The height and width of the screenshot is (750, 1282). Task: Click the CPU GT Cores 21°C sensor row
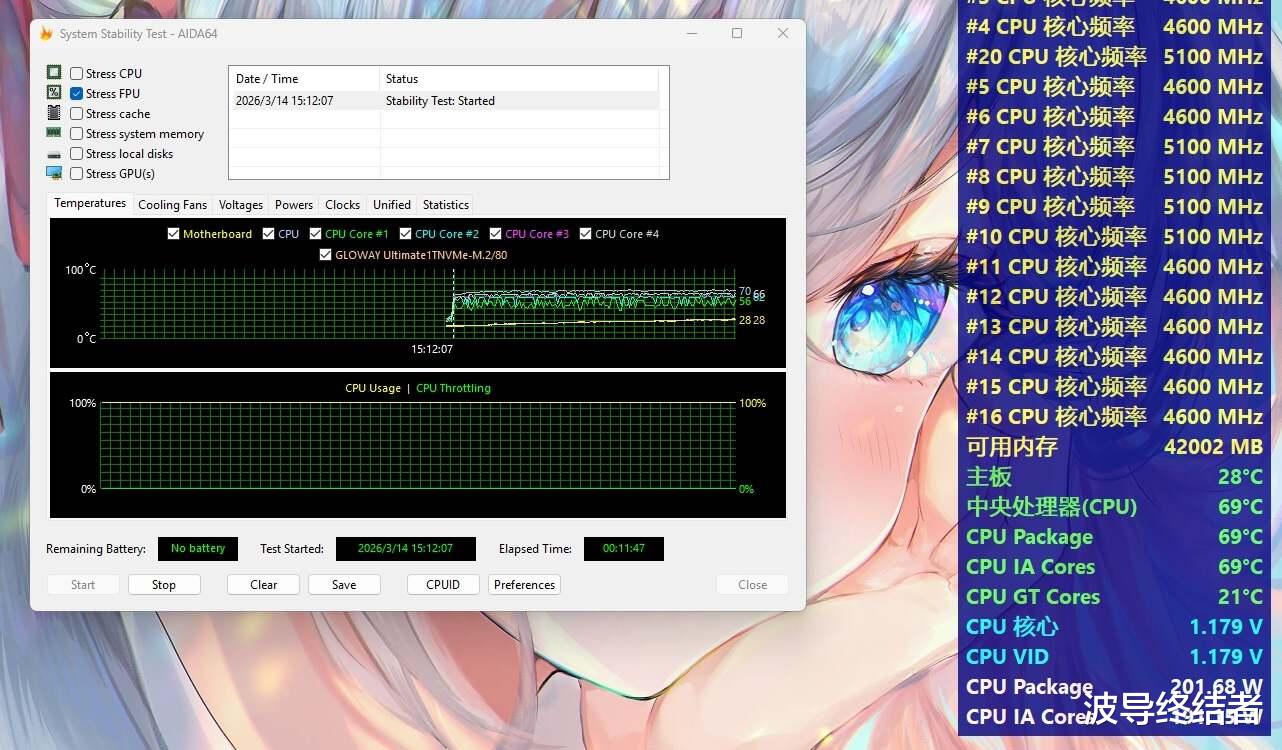pos(1115,597)
